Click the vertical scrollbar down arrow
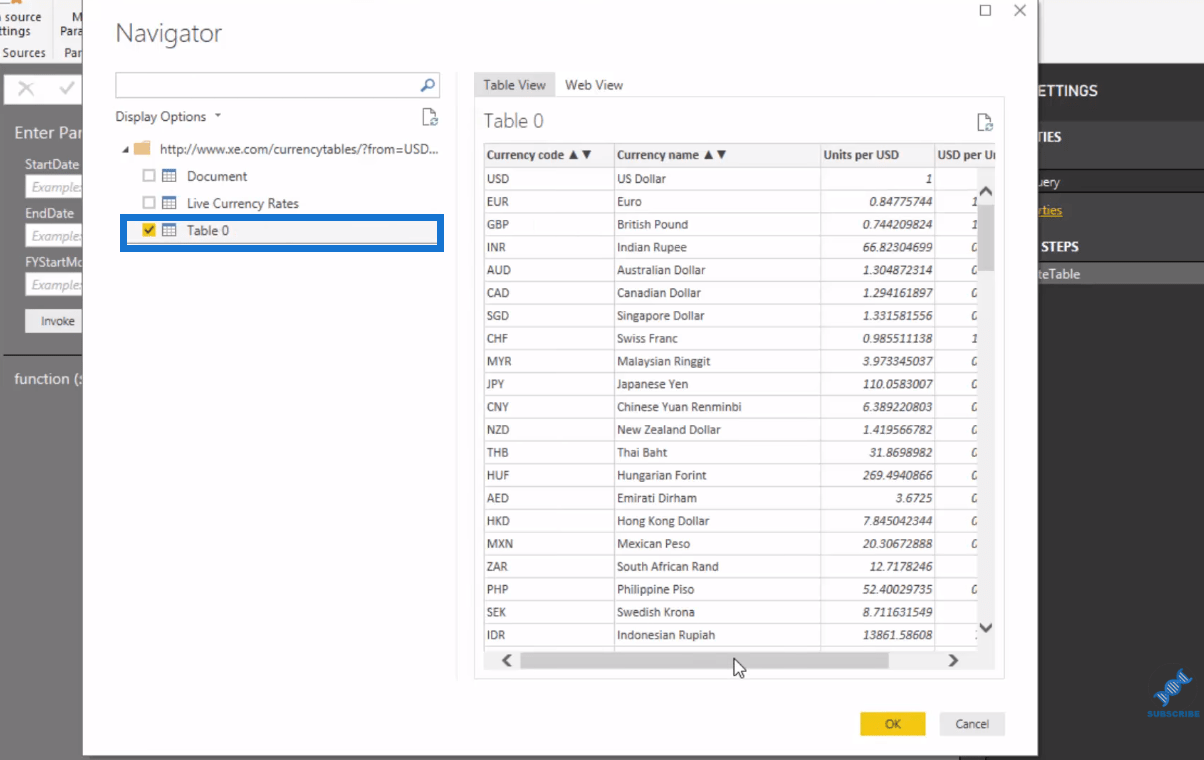 985,628
